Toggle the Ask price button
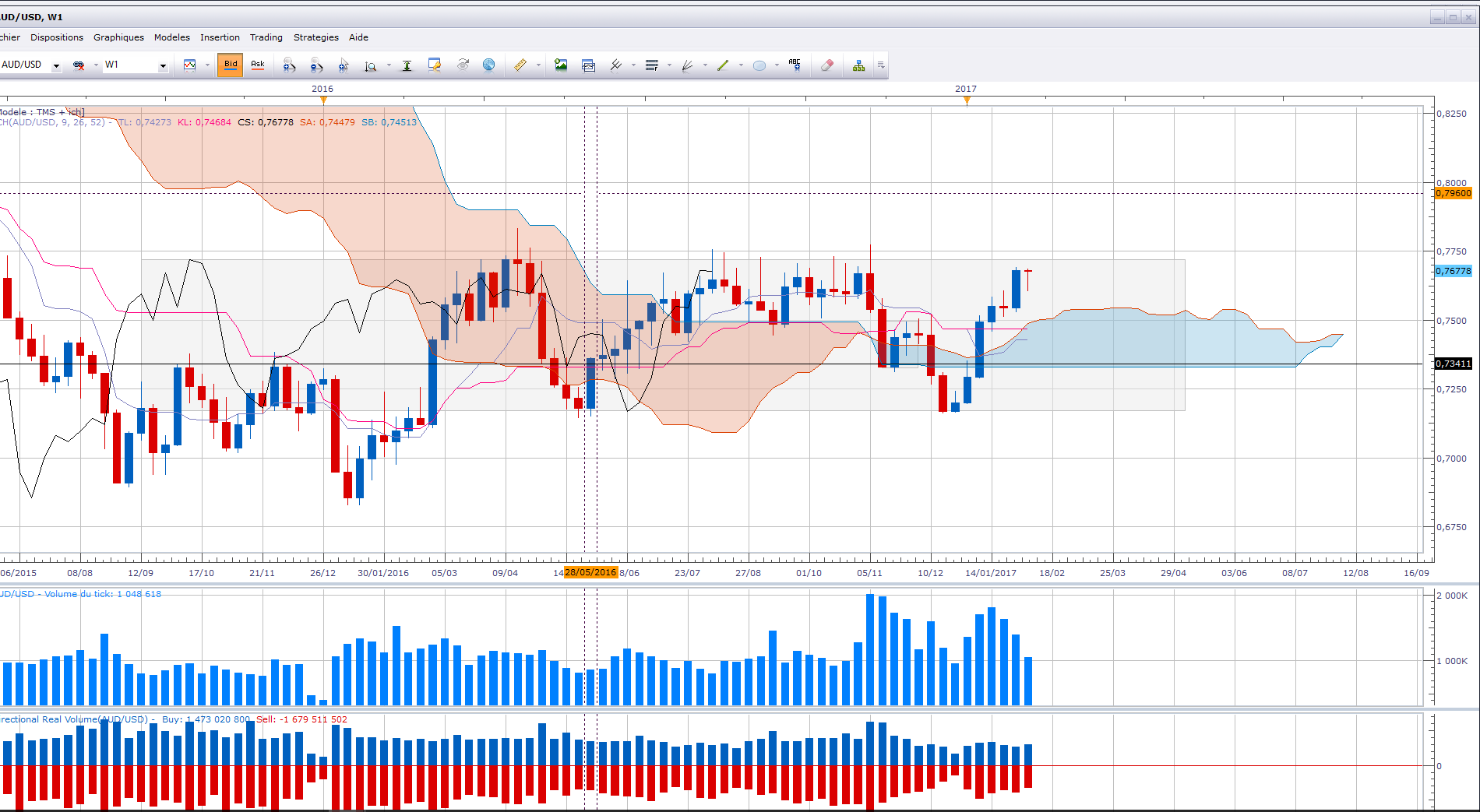 click(258, 65)
